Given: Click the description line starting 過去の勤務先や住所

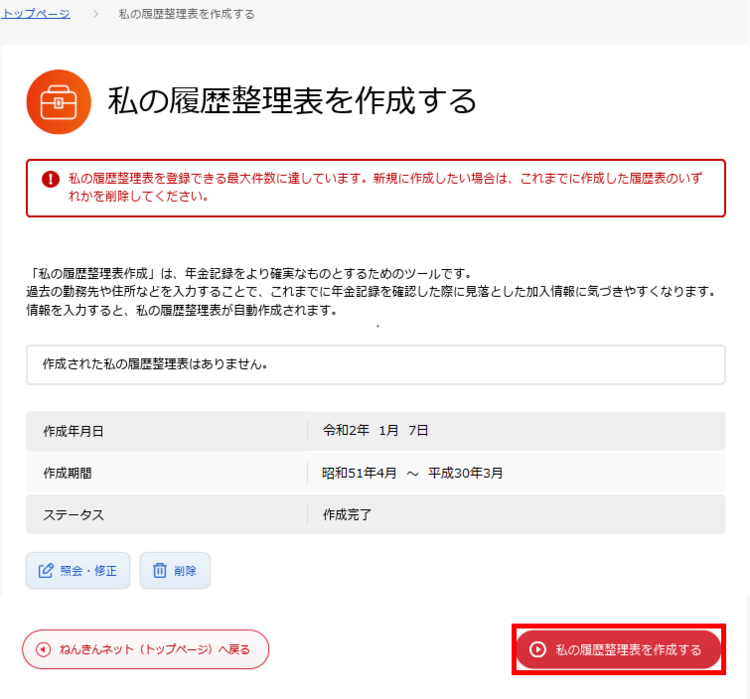Looking at the screenshot, I should point(371,291).
